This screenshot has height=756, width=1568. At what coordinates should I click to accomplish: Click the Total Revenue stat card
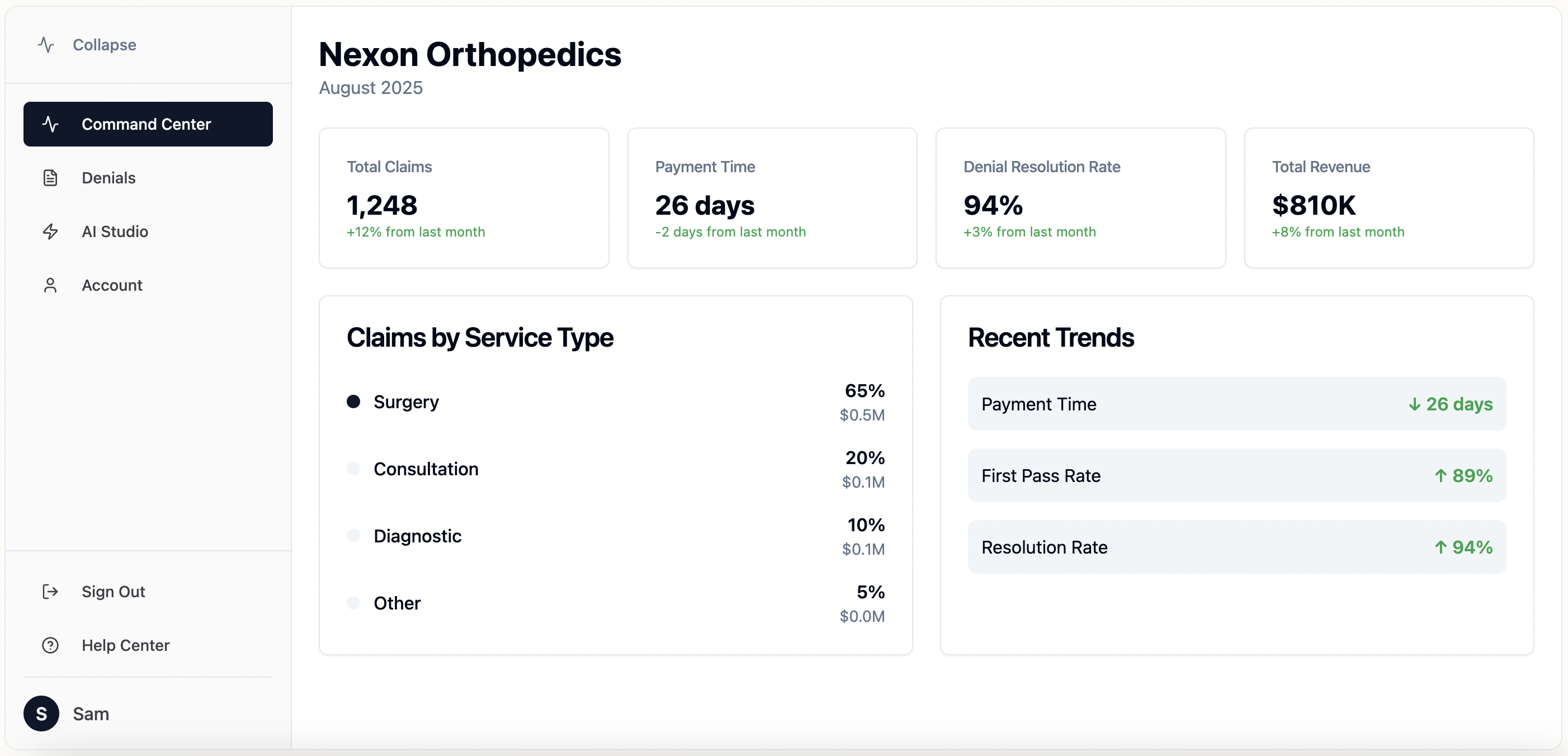(1388, 198)
